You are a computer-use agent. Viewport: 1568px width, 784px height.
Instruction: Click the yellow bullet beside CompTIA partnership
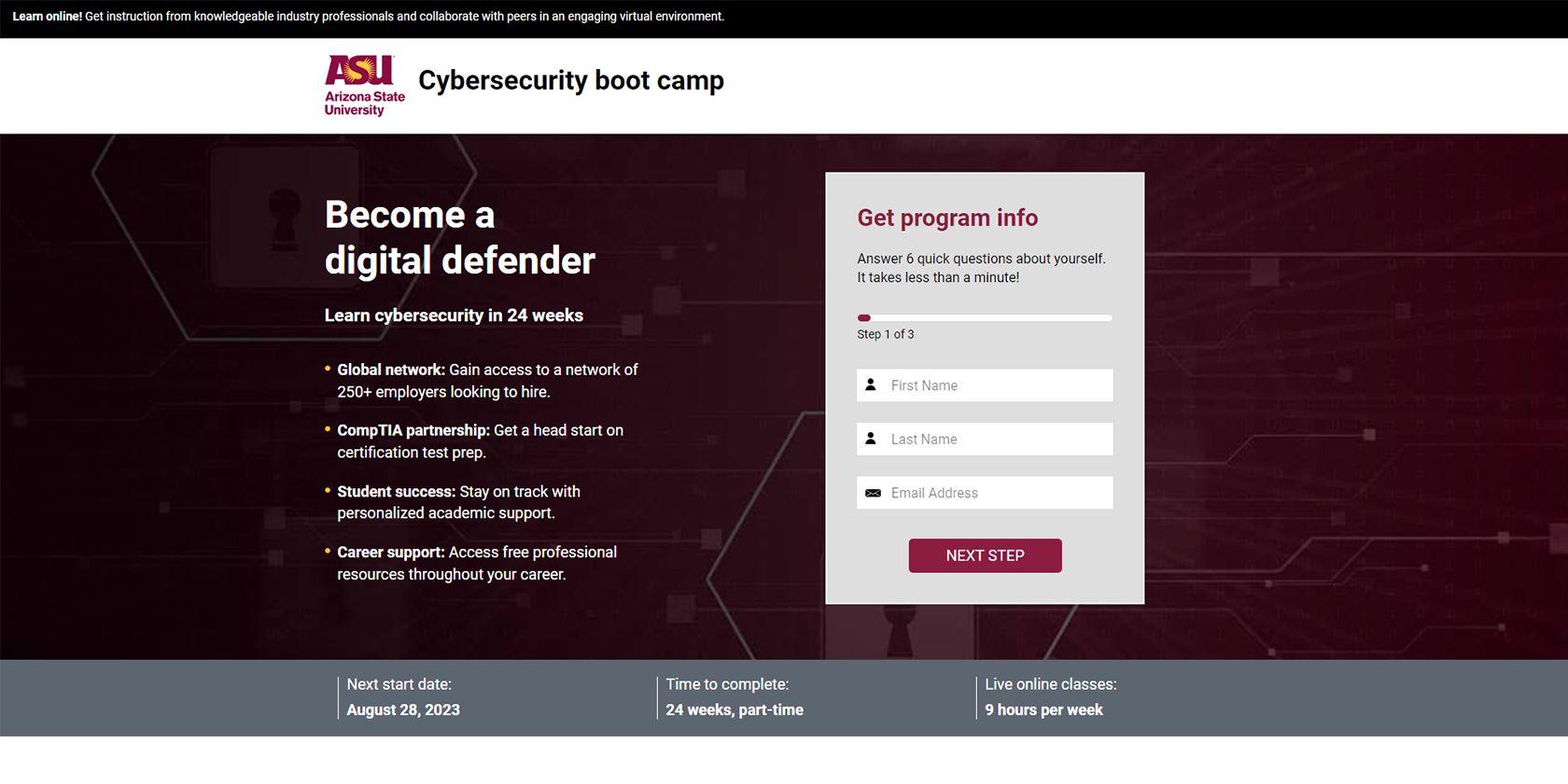327,427
